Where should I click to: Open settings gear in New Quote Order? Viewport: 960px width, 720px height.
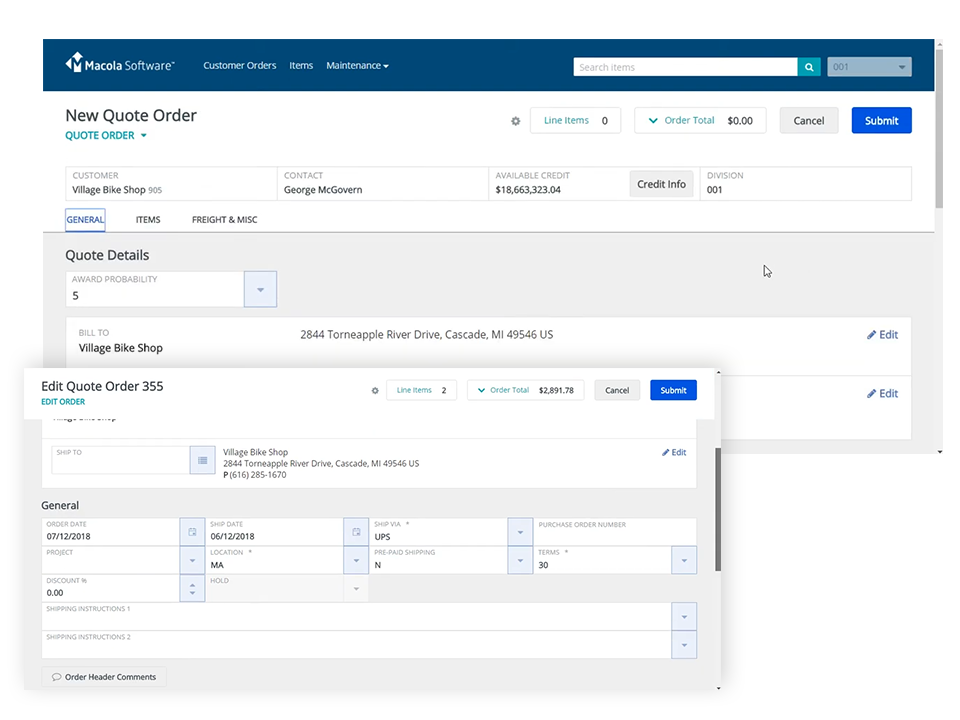coord(516,121)
